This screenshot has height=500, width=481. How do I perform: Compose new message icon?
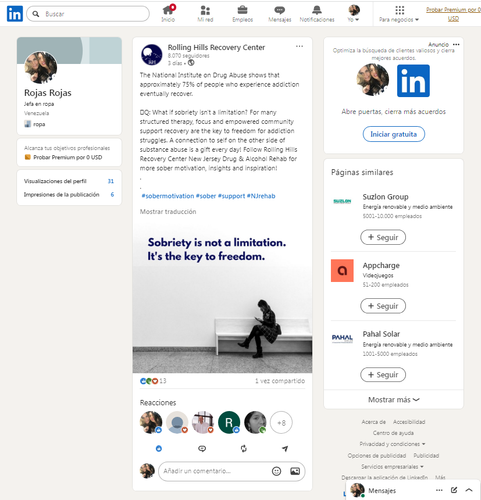coord(454,490)
